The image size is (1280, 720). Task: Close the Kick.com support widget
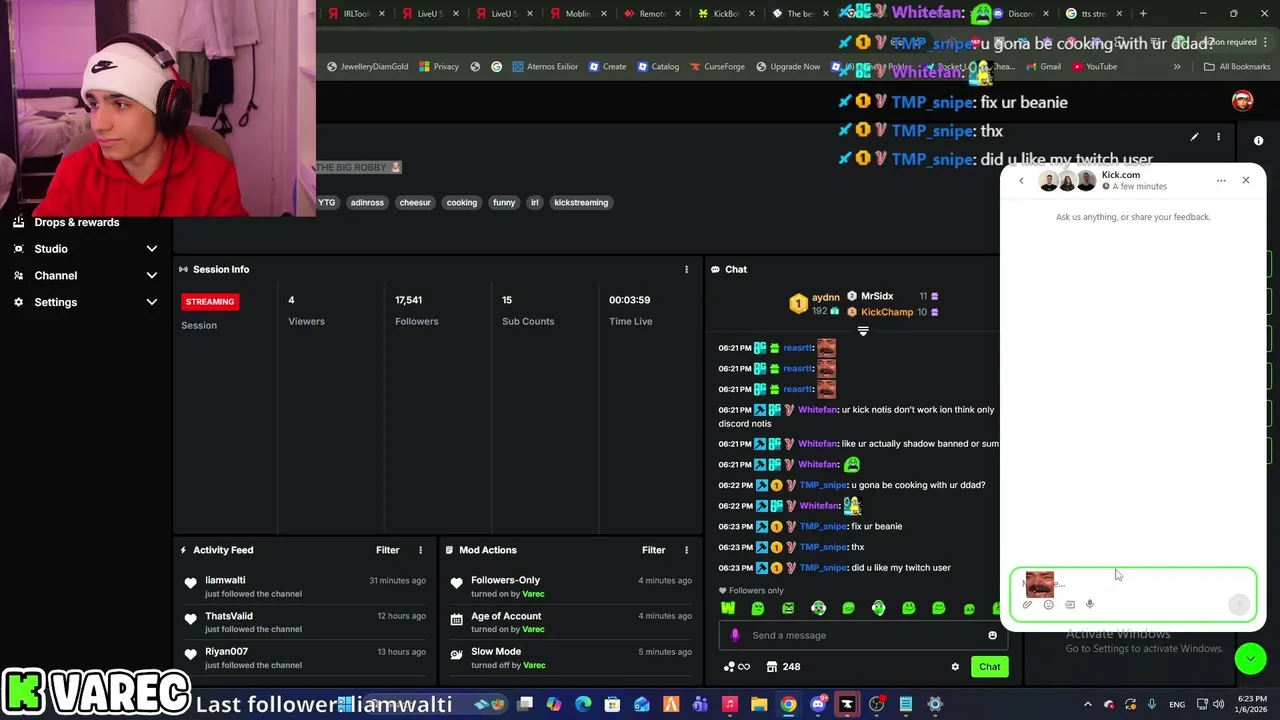(1246, 180)
